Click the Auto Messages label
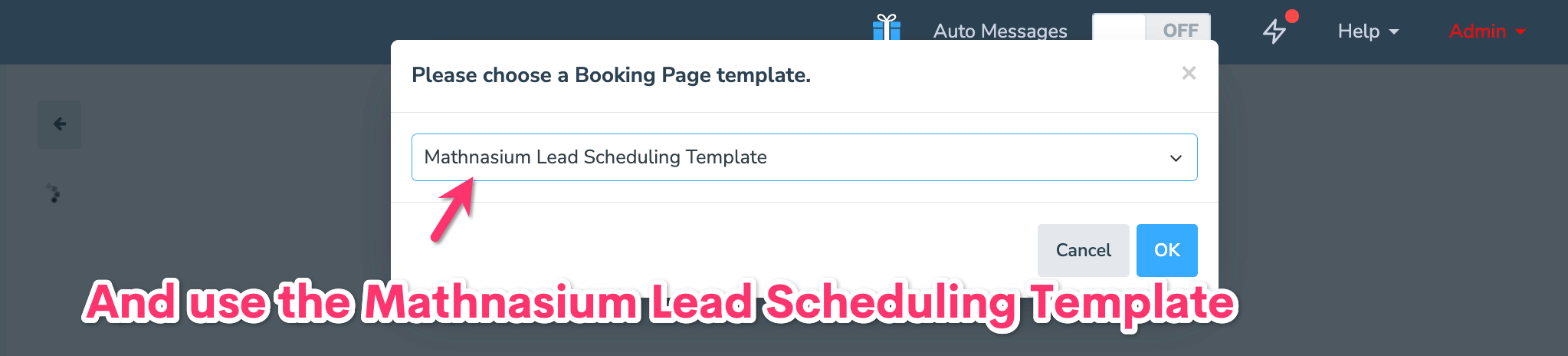The image size is (1568, 356). [1000, 31]
